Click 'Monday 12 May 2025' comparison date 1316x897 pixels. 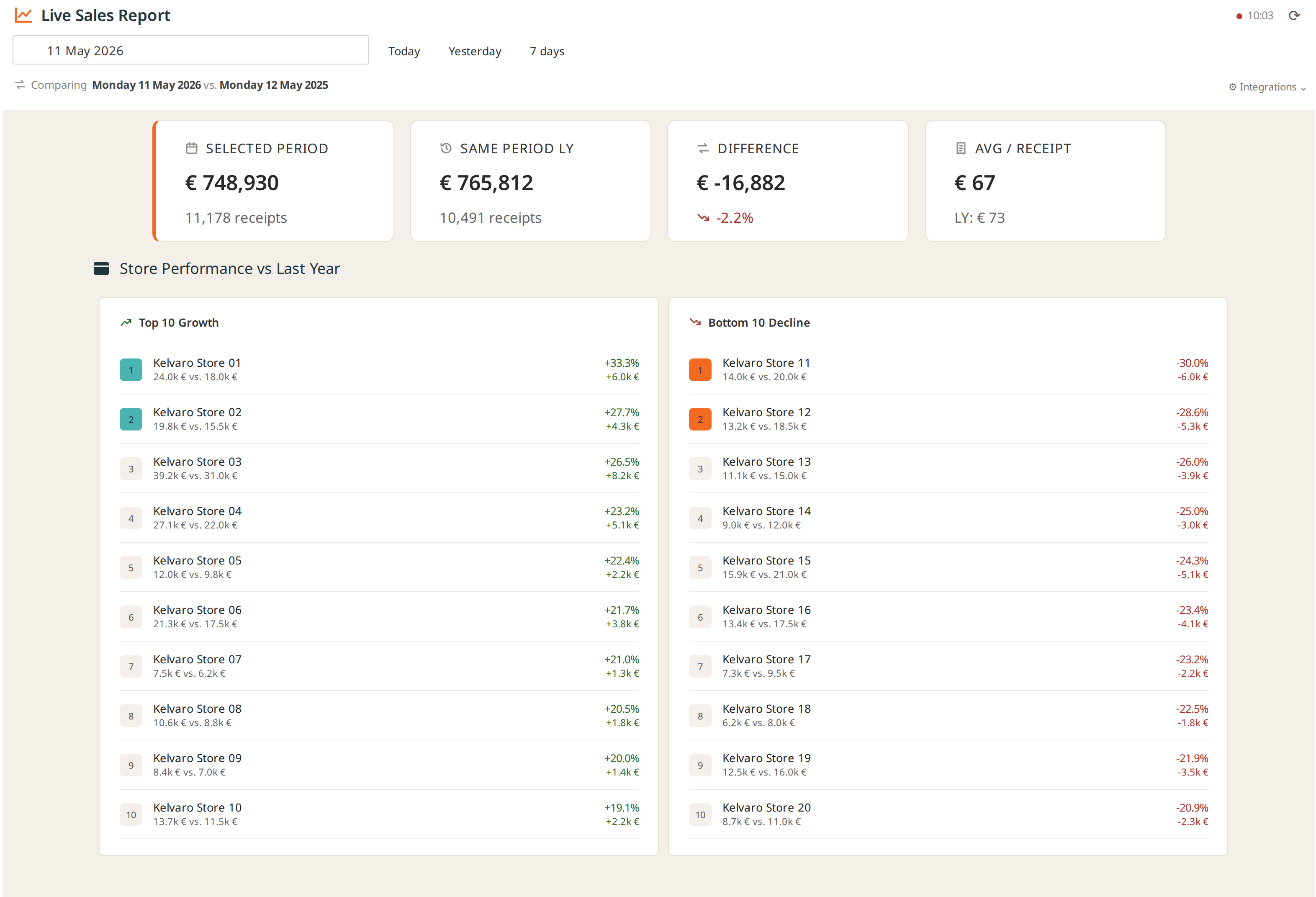click(273, 85)
